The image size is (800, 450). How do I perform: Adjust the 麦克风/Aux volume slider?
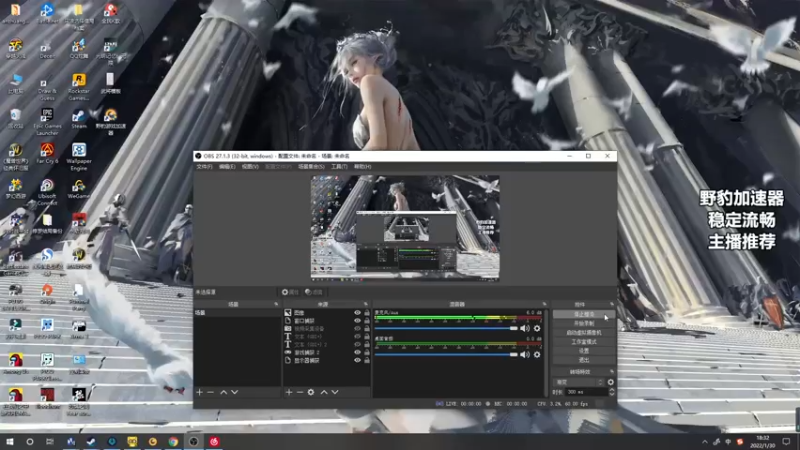[446, 329]
